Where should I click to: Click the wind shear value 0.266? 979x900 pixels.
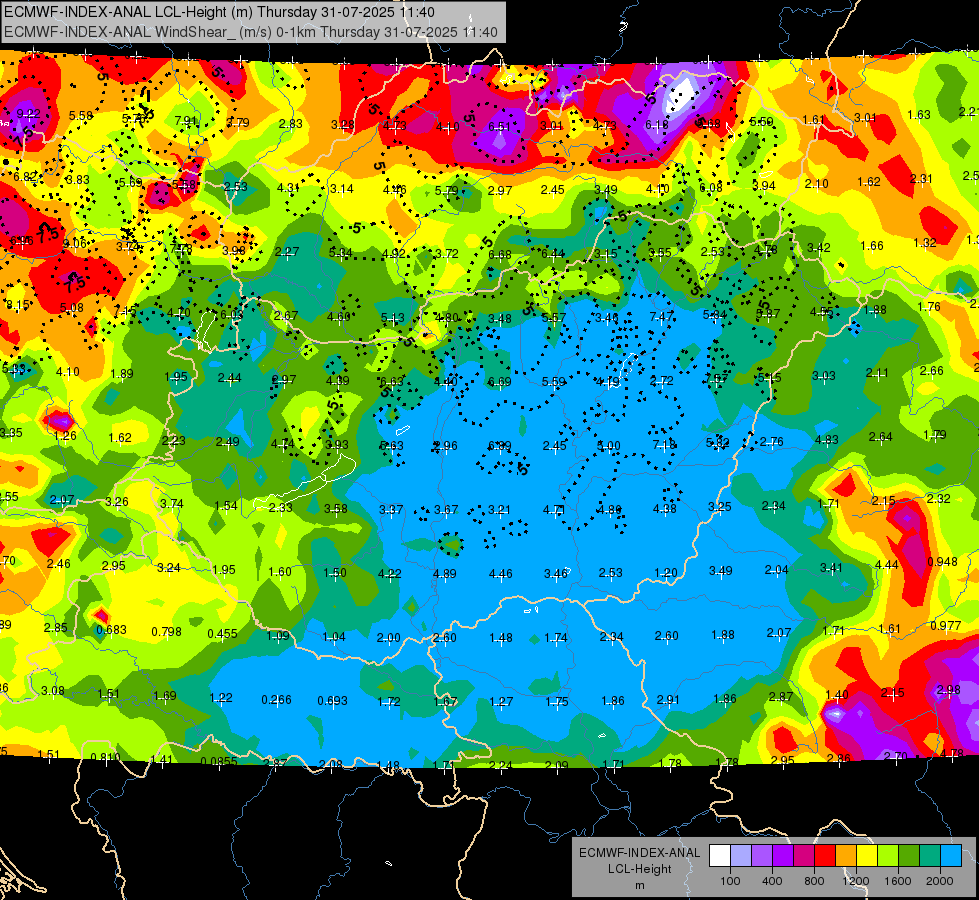click(277, 700)
